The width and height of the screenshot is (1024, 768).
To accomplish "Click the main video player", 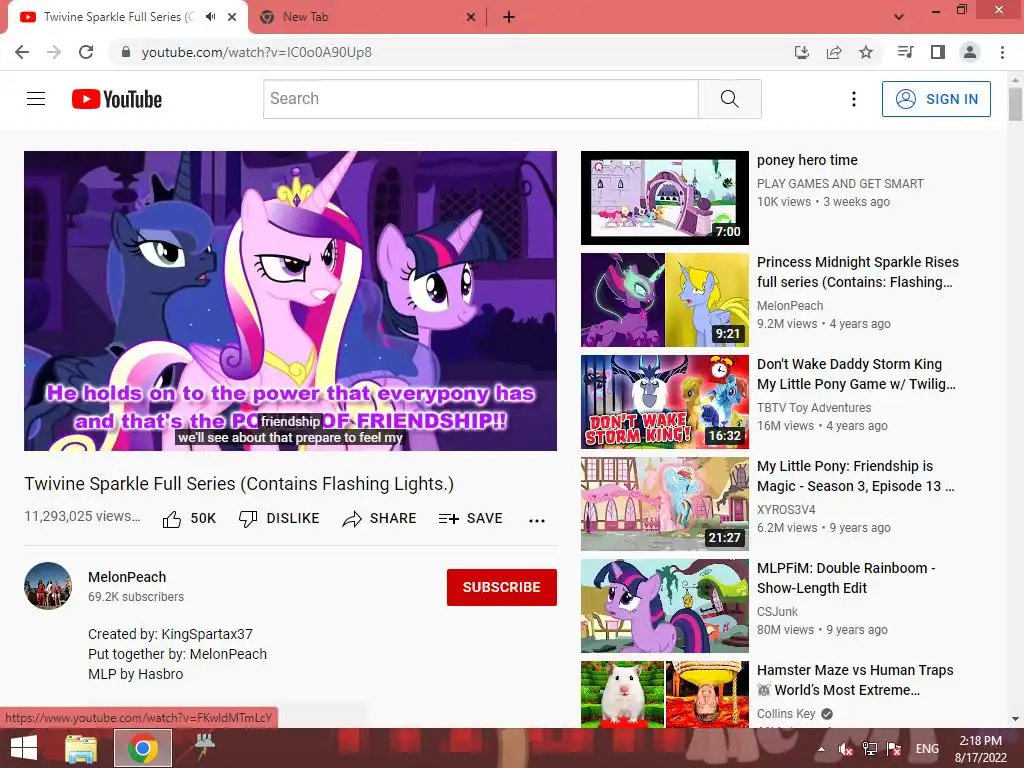I will click(x=291, y=300).
